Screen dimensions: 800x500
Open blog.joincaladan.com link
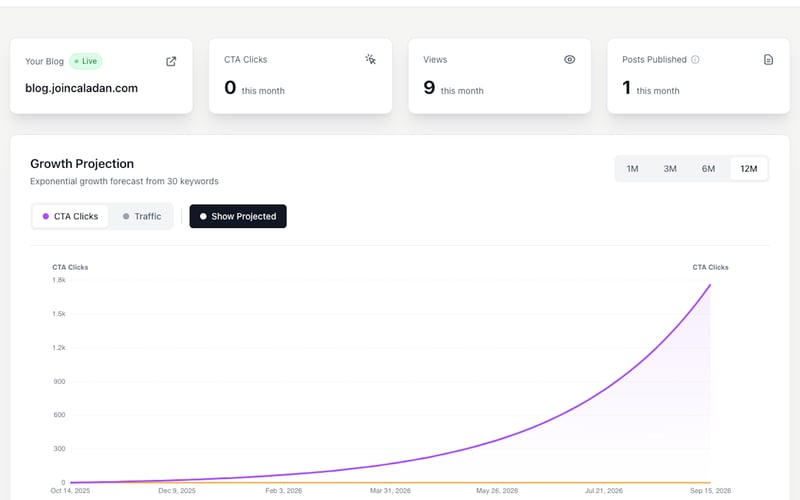pos(82,88)
